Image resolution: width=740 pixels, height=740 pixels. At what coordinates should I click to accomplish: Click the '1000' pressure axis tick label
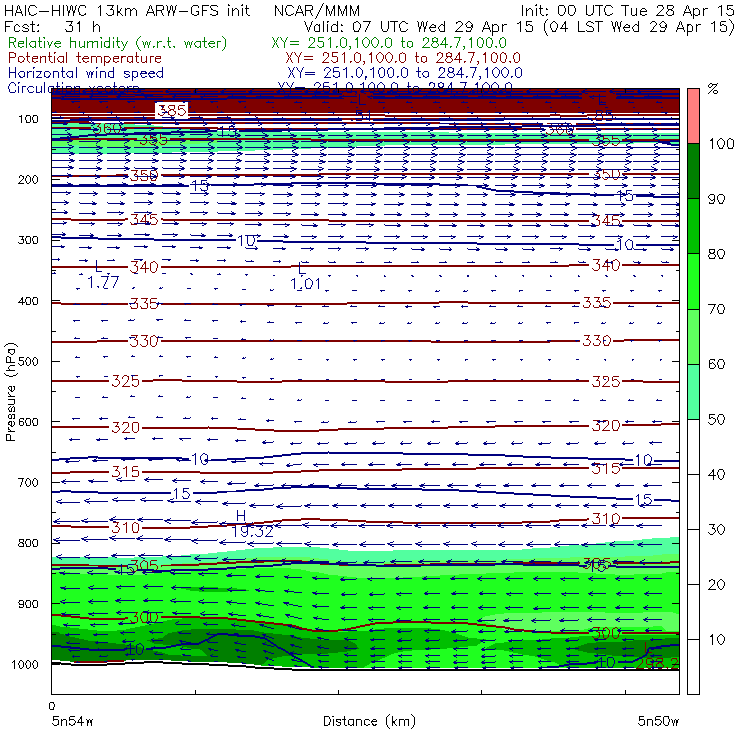(x=27, y=664)
